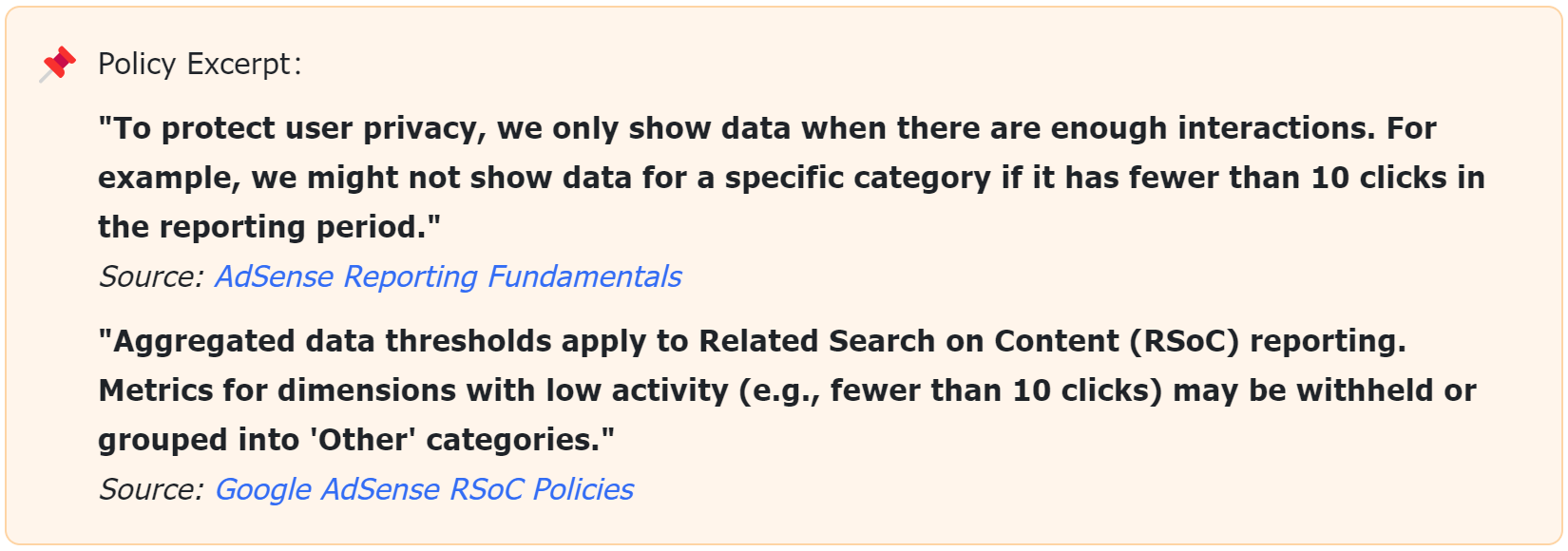Click the "(RSoC)" abbreviation in second quote

tap(1184, 341)
